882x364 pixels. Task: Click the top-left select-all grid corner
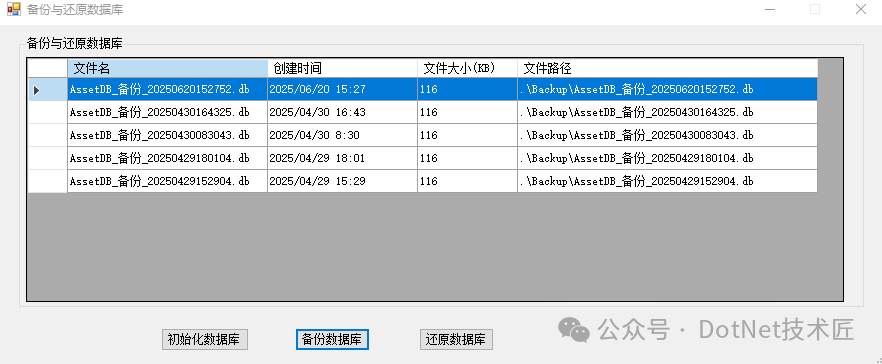(x=48, y=69)
